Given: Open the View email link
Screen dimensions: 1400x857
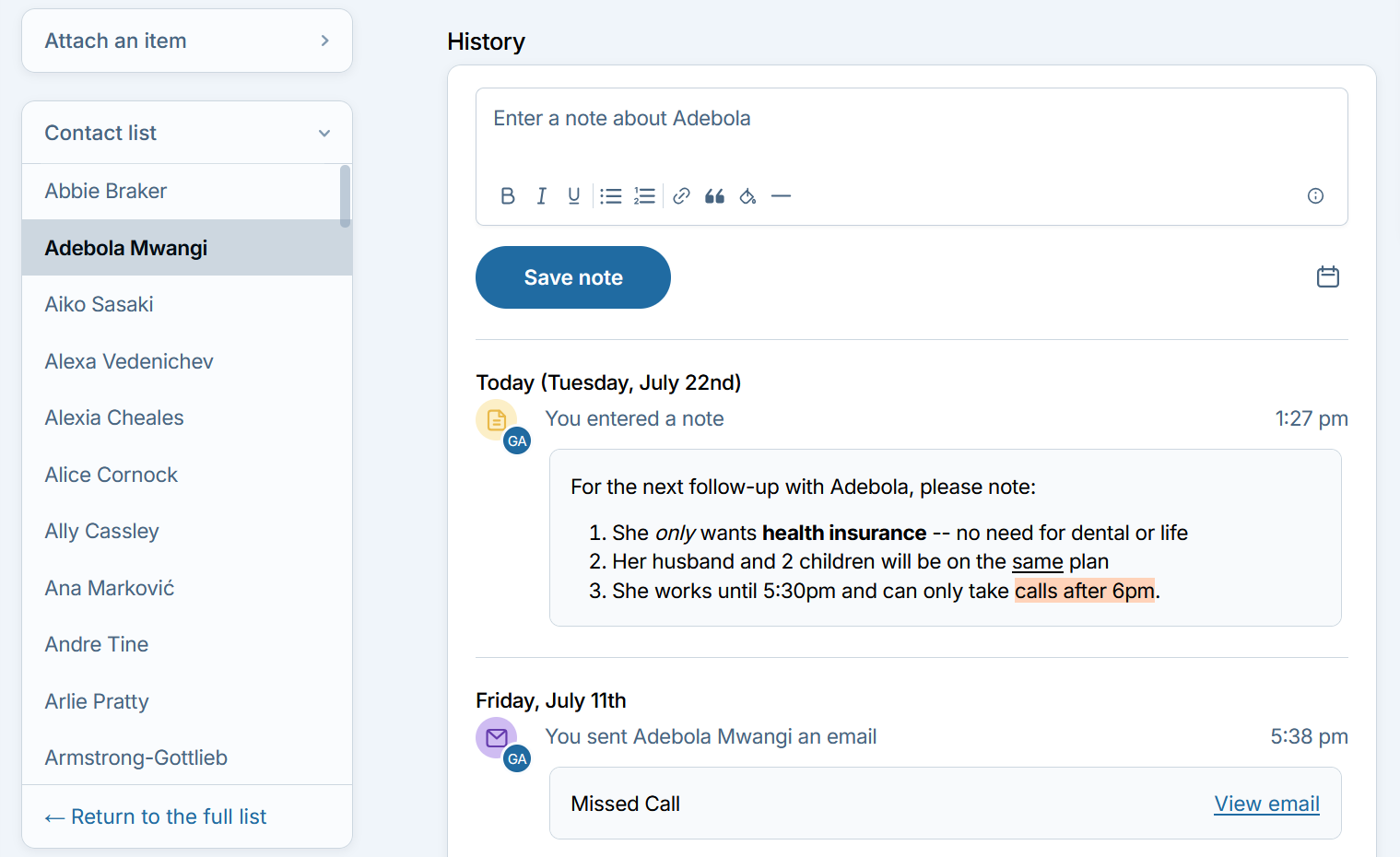Looking at the screenshot, I should point(1266,804).
